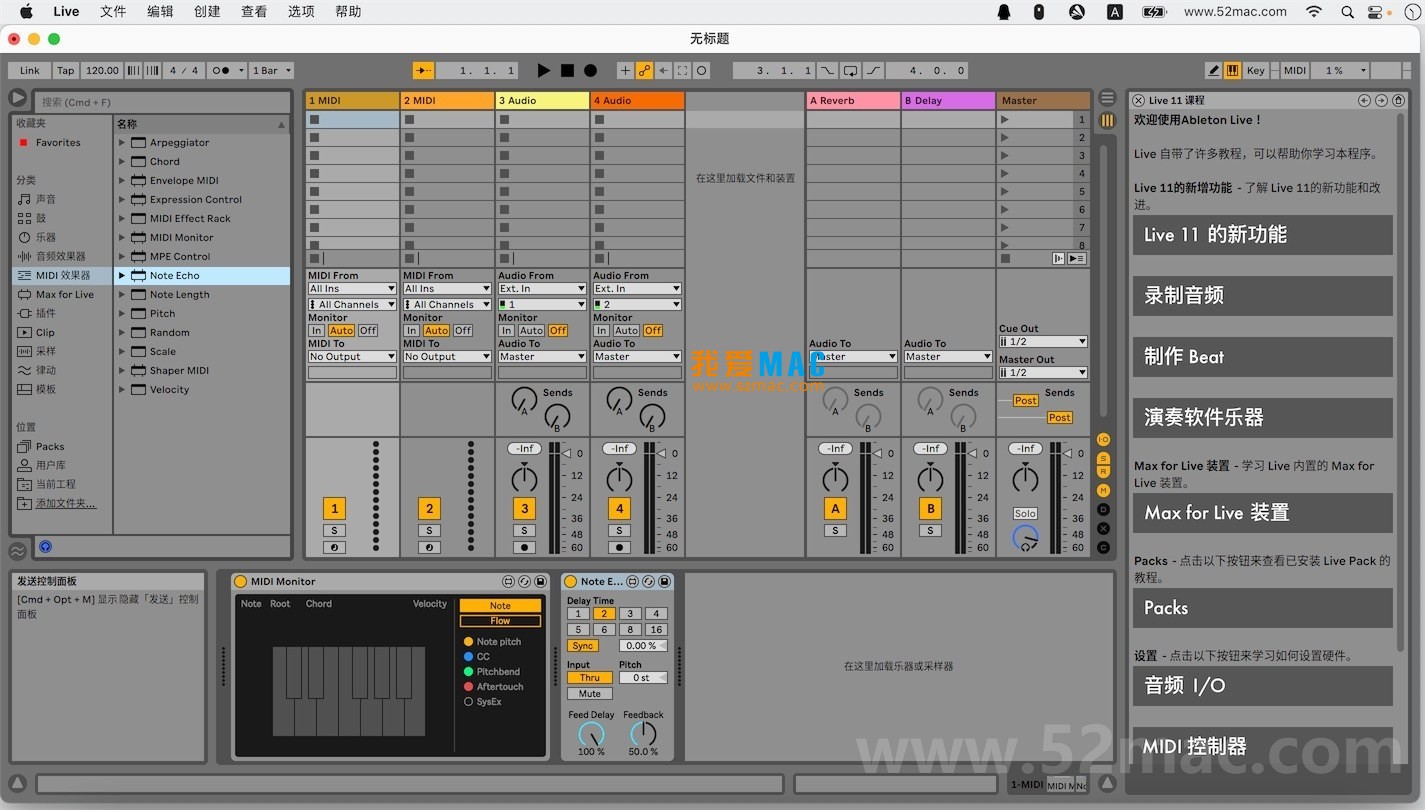Toggle the Follow playback button
Screen dimensions: 1425x810
pyautogui.click(x=424, y=70)
